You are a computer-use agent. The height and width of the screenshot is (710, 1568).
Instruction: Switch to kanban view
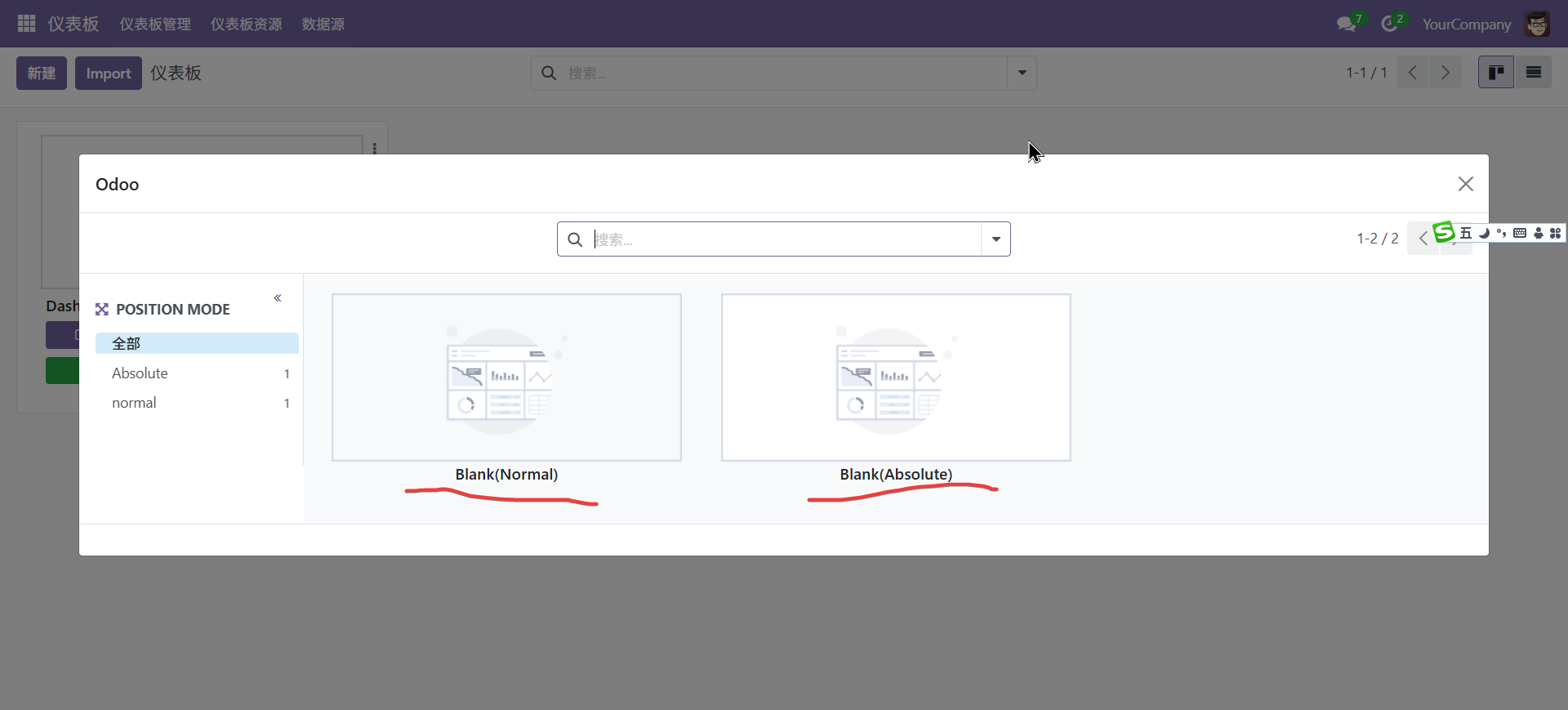click(x=1496, y=73)
